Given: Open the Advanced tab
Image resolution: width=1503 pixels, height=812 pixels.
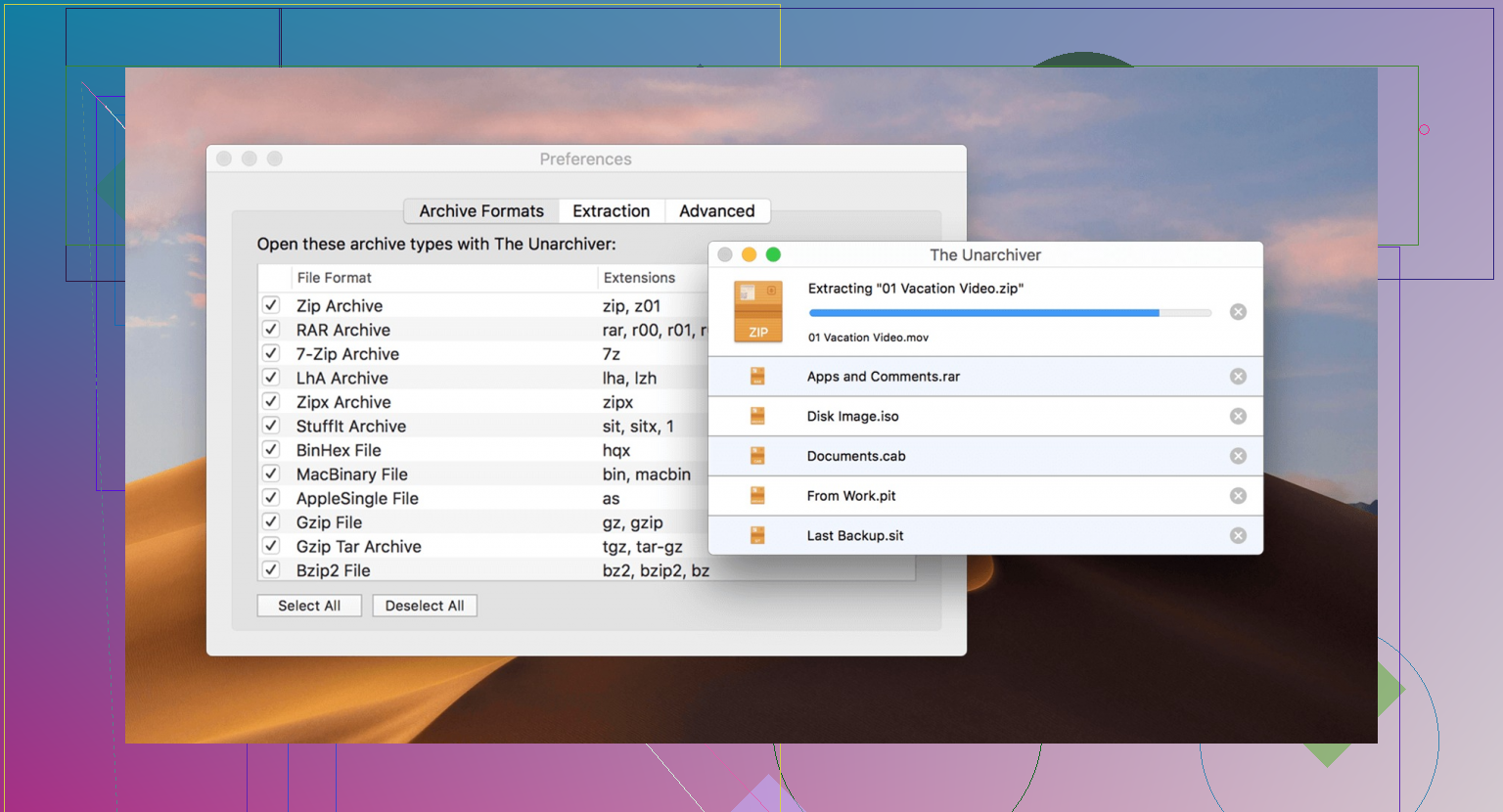Looking at the screenshot, I should pyautogui.click(x=717, y=211).
